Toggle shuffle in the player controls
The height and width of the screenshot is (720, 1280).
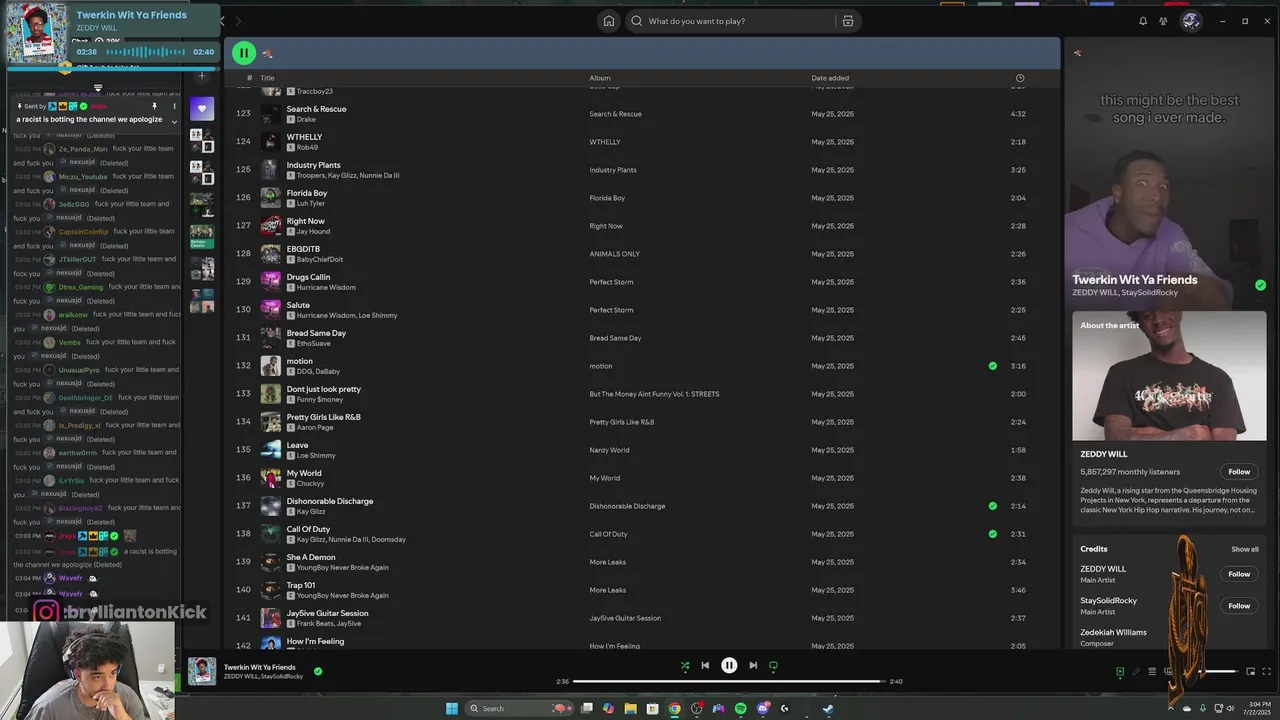point(685,665)
